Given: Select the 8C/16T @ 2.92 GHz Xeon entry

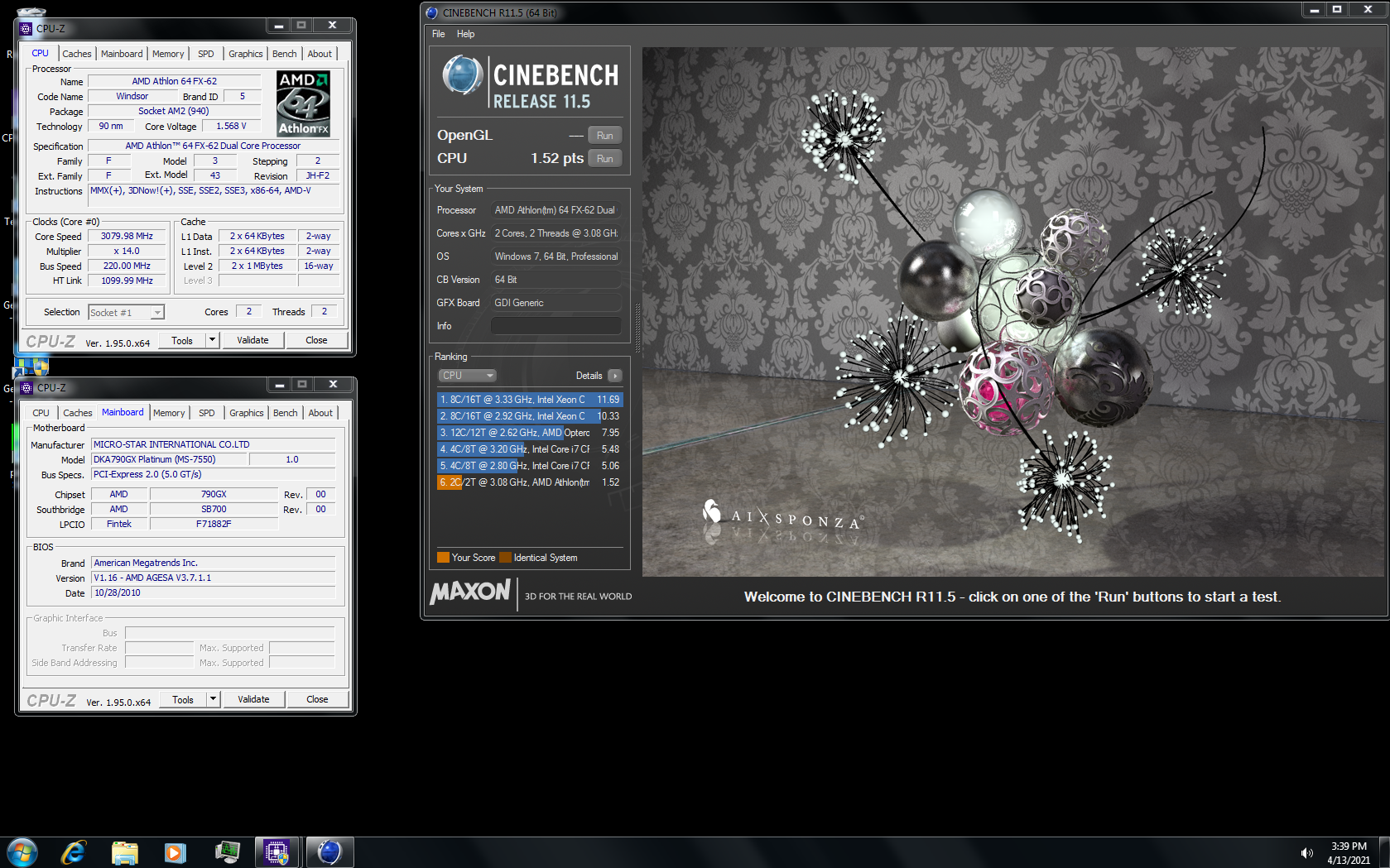Looking at the screenshot, I should (x=530, y=416).
